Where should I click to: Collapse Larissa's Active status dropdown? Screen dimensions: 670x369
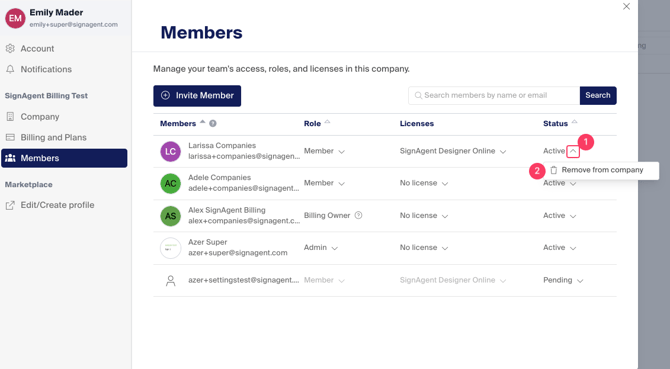point(573,151)
